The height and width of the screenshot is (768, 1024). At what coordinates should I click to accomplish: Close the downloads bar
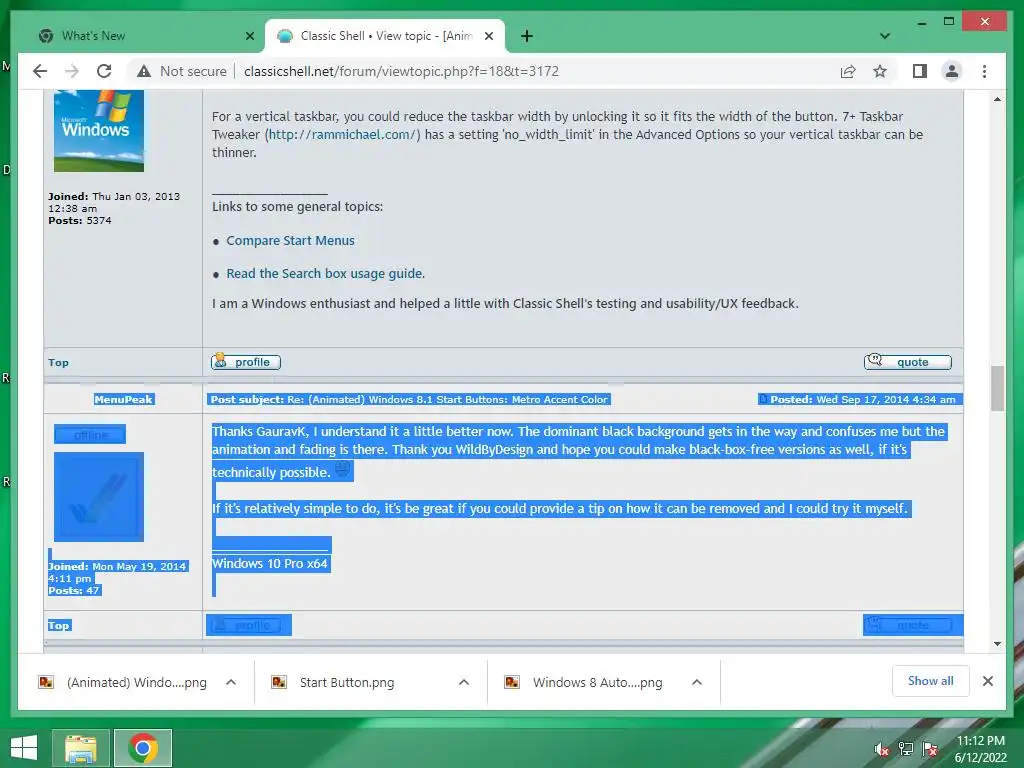tap(987, 681)
